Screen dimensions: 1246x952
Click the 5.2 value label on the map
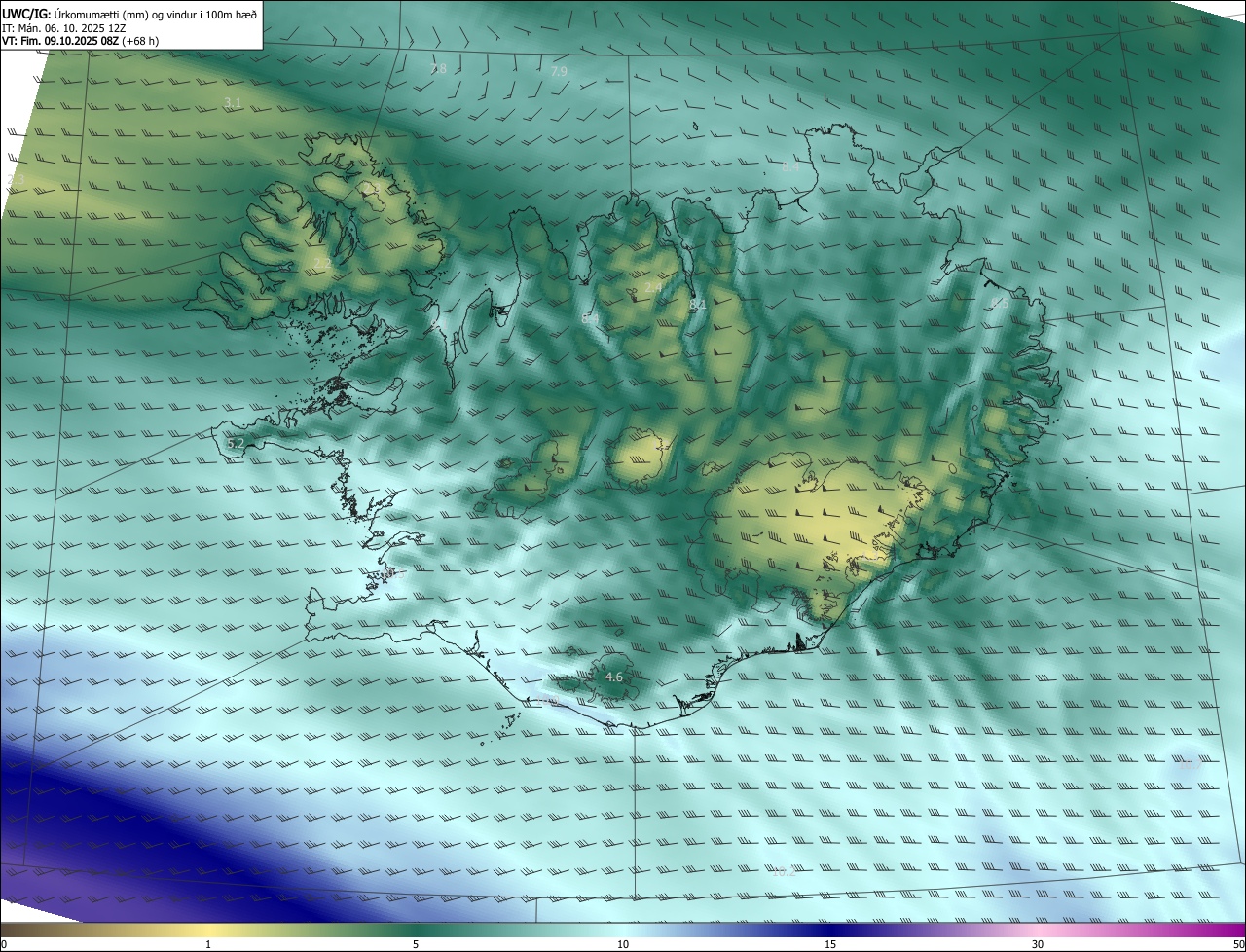[236, 444]
